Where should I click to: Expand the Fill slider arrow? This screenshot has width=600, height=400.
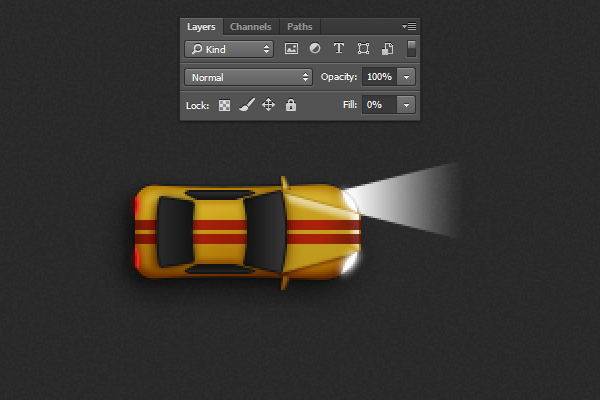point(406,105)
